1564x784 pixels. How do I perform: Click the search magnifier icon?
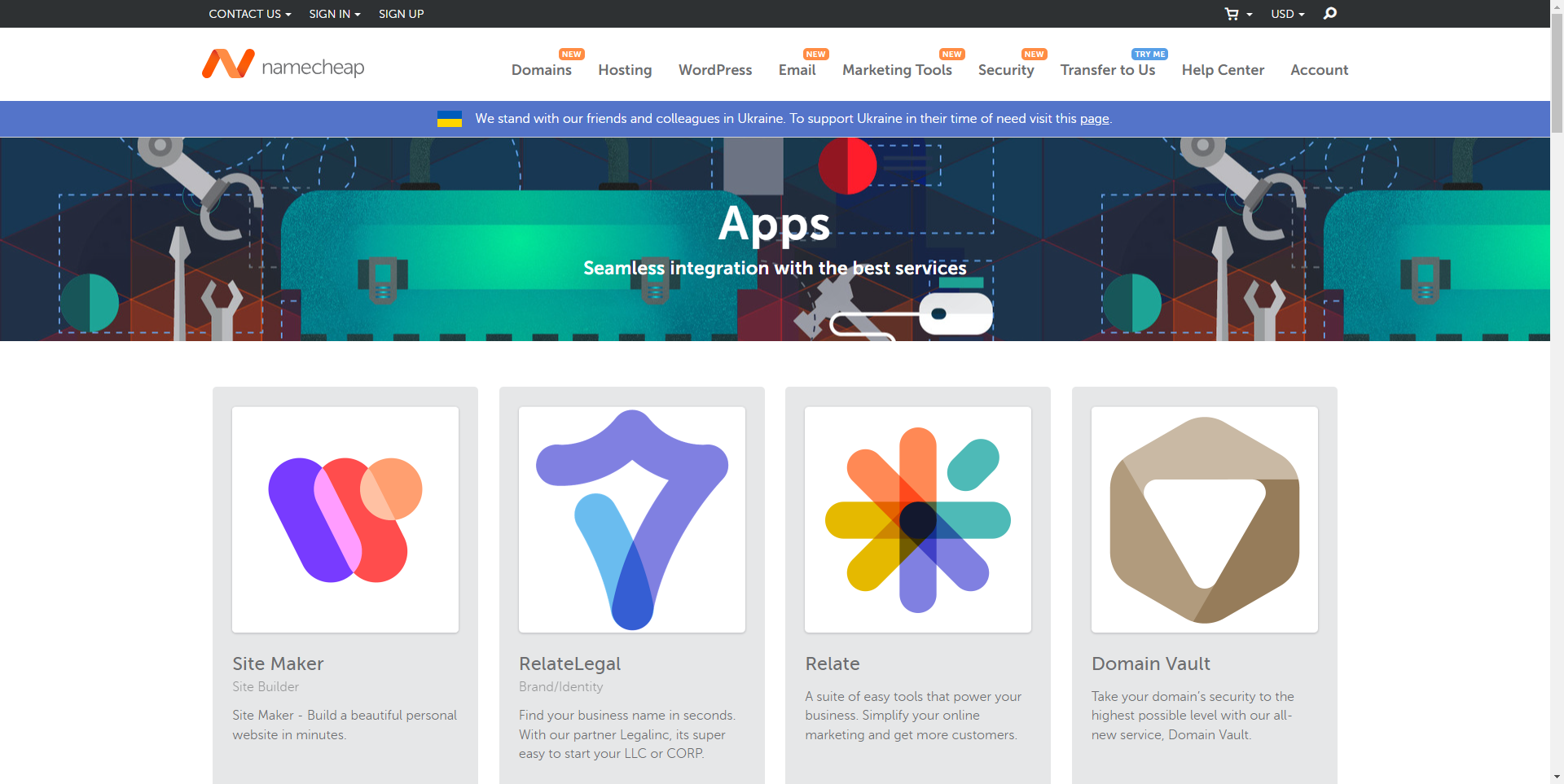pos(1329,13)
